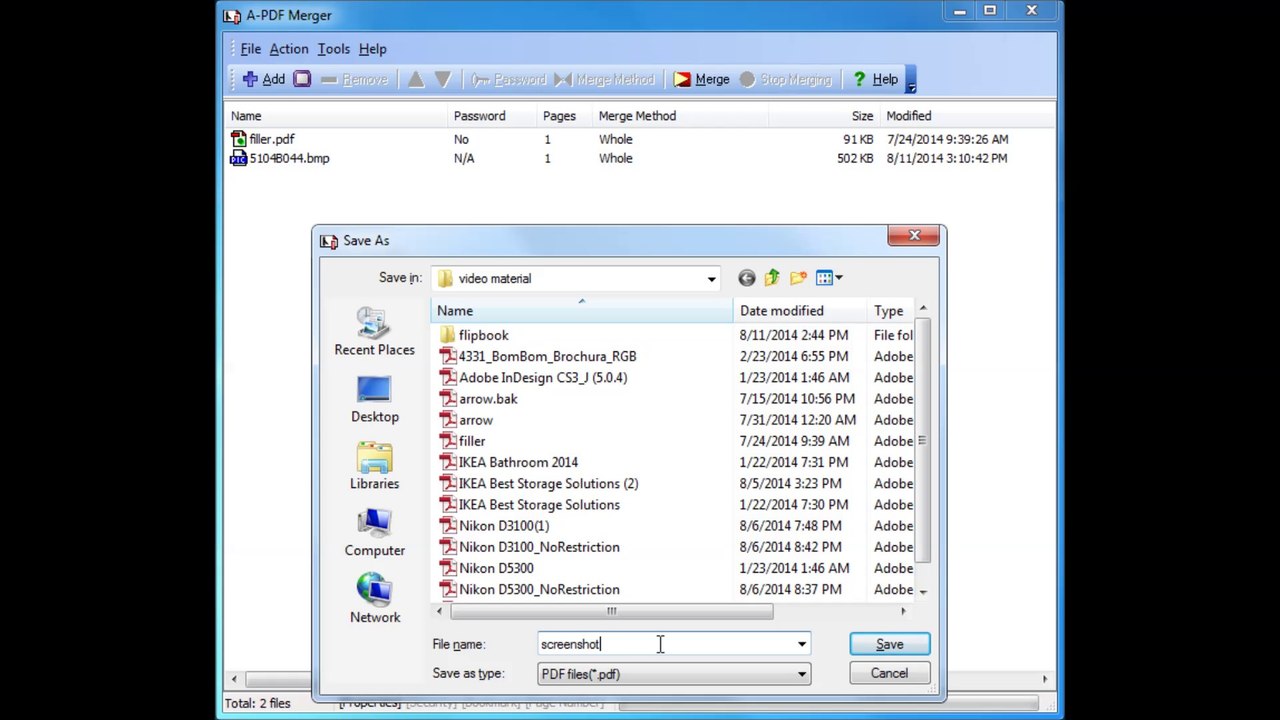Select the Nikon D5300 file

pos(486,568)
